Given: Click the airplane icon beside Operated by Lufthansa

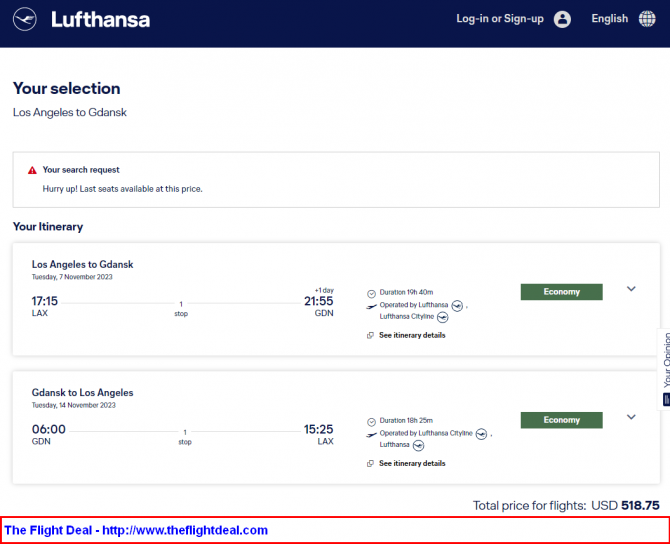Looking at the screenshot, I should 371,306.
